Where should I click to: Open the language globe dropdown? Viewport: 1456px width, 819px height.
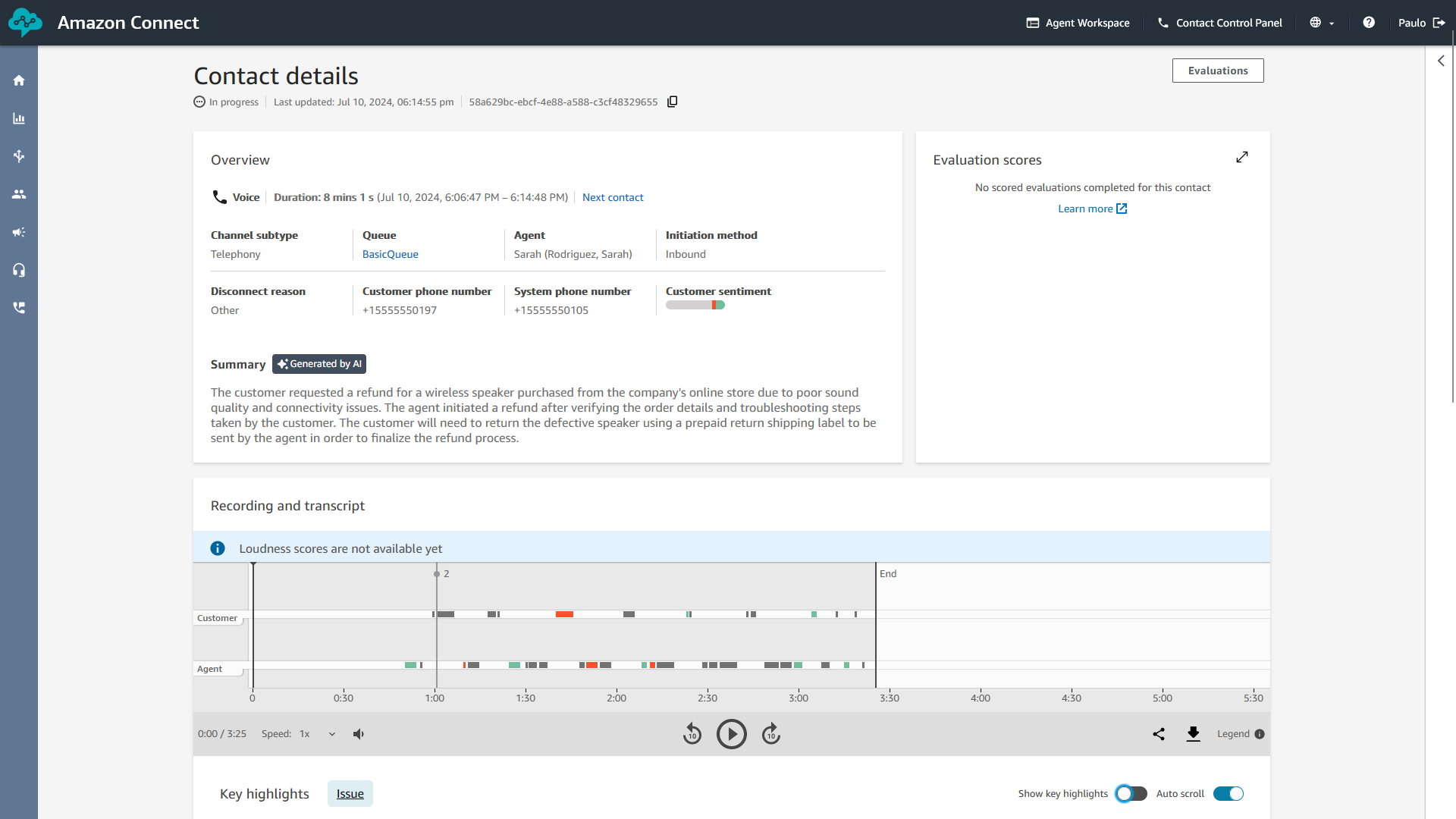1322,23
